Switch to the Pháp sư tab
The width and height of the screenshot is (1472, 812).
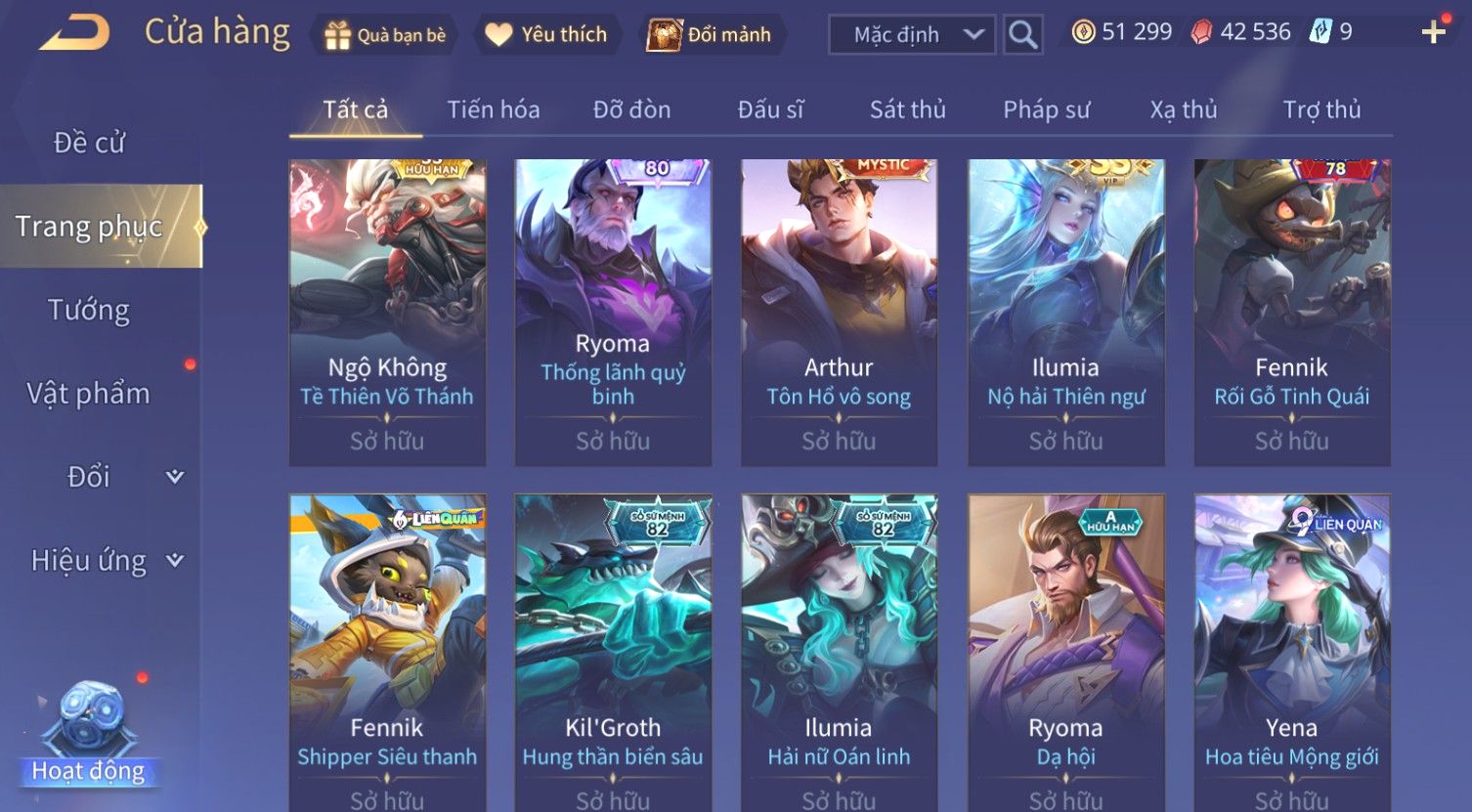coord(1046,109)
